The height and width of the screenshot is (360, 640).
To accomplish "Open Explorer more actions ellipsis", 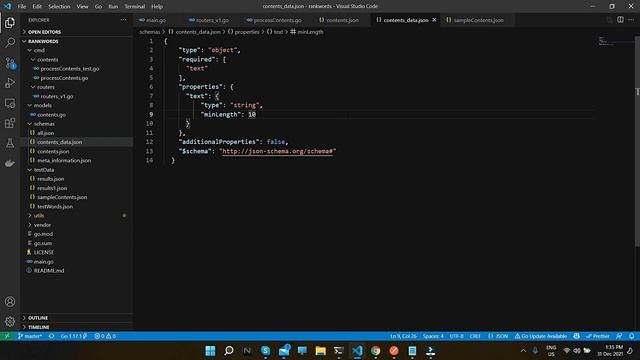I will click(123, 20).
